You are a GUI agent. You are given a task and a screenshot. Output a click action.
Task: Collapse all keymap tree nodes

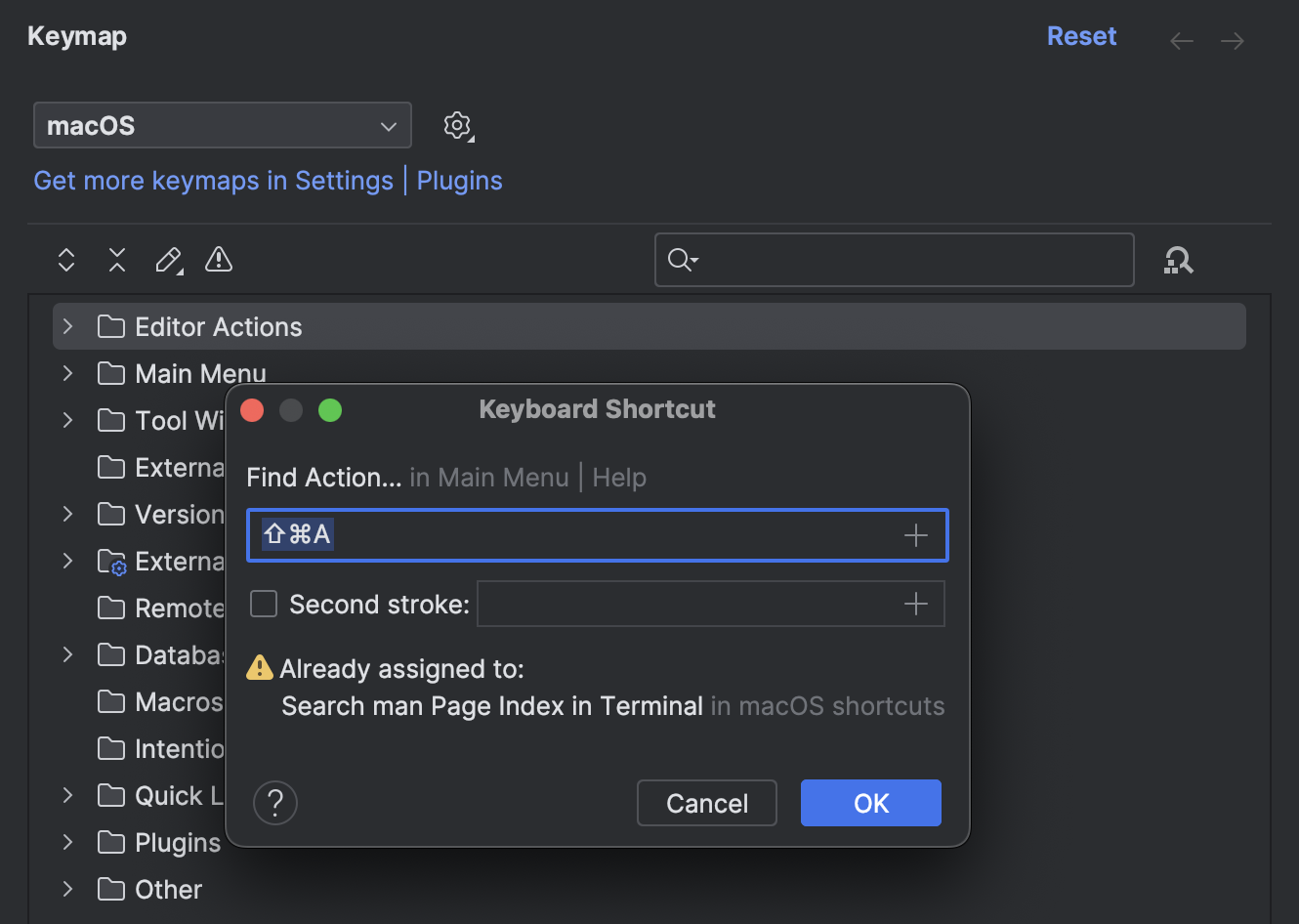click(116, 260)
